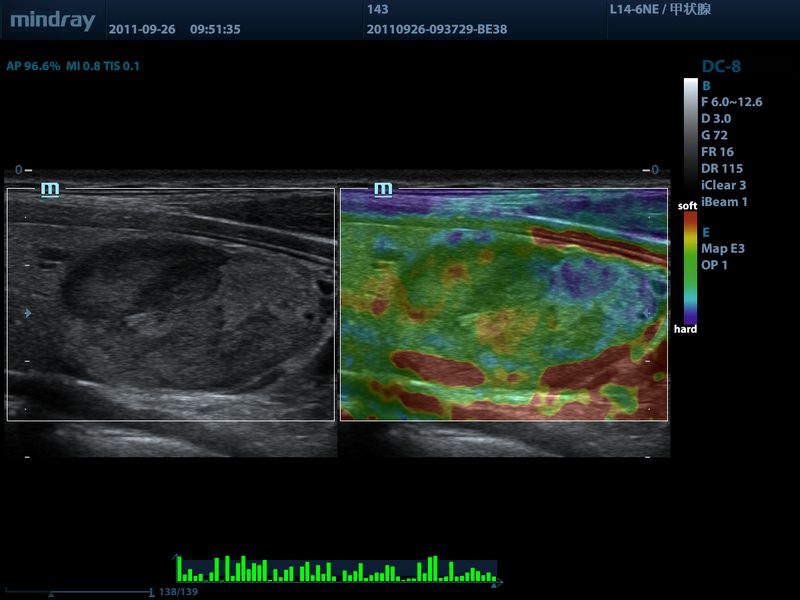Select the Map E3 elastography parameter
This screenshot has width=800, height=600.
click(x=723, y=249)
